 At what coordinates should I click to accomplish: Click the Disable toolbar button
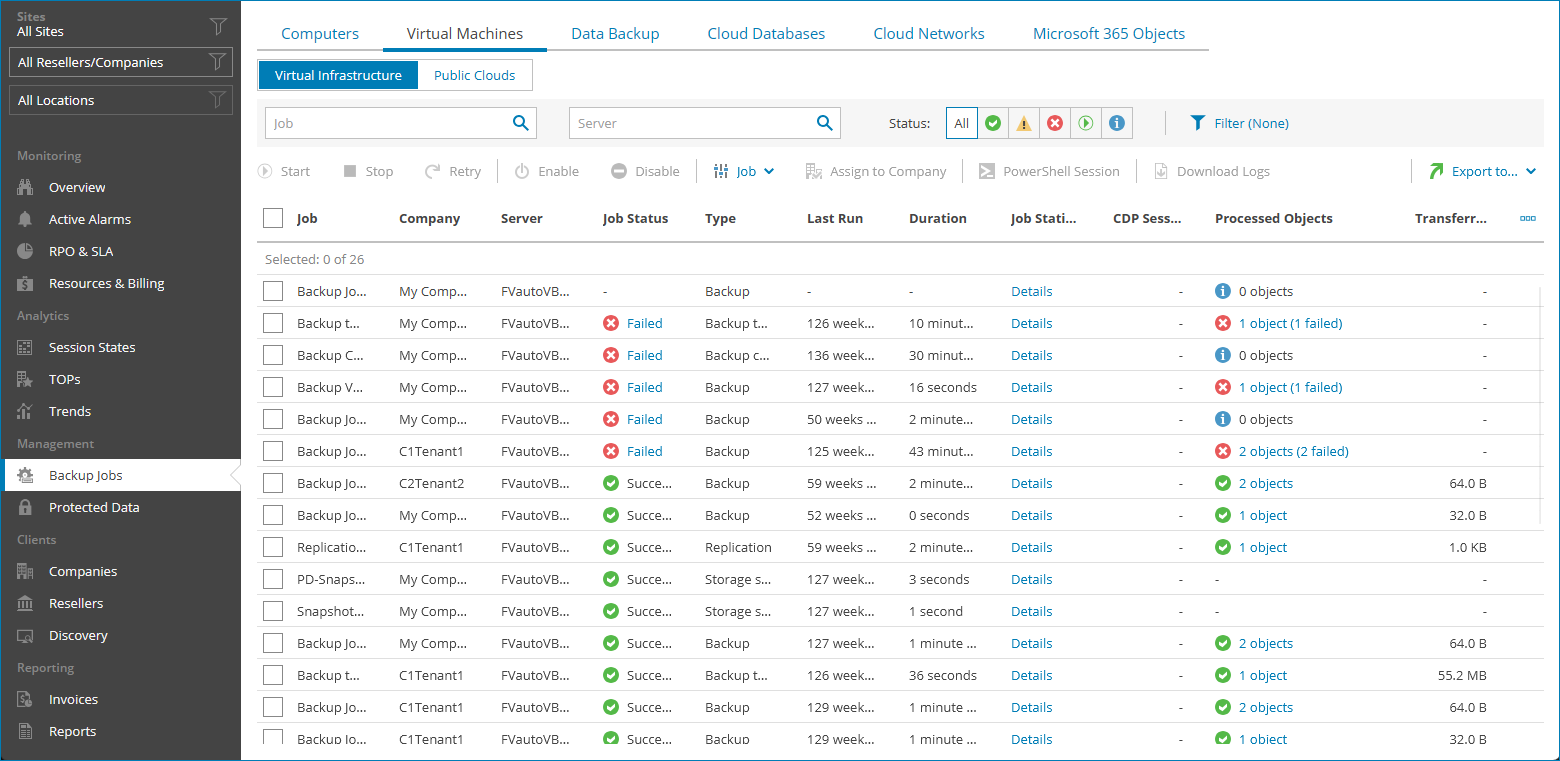pyautogui.click(x=645, y=171)
